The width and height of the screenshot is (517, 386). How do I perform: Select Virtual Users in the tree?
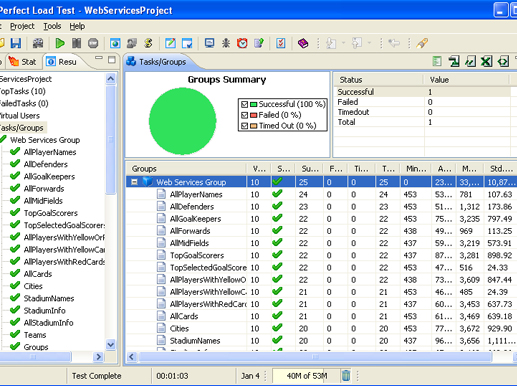20,116
